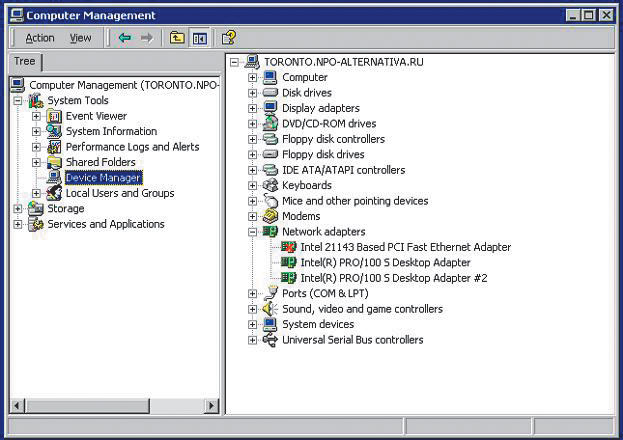Image resolution: width=623 pixels, height=440 pixels.
Task: Select Device Manager in the tree
Action: (103, 178)
